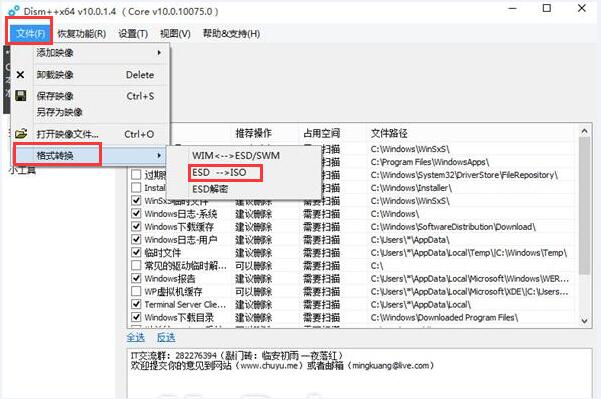Click the 添加映像 submenu arrow

[159, 53]
